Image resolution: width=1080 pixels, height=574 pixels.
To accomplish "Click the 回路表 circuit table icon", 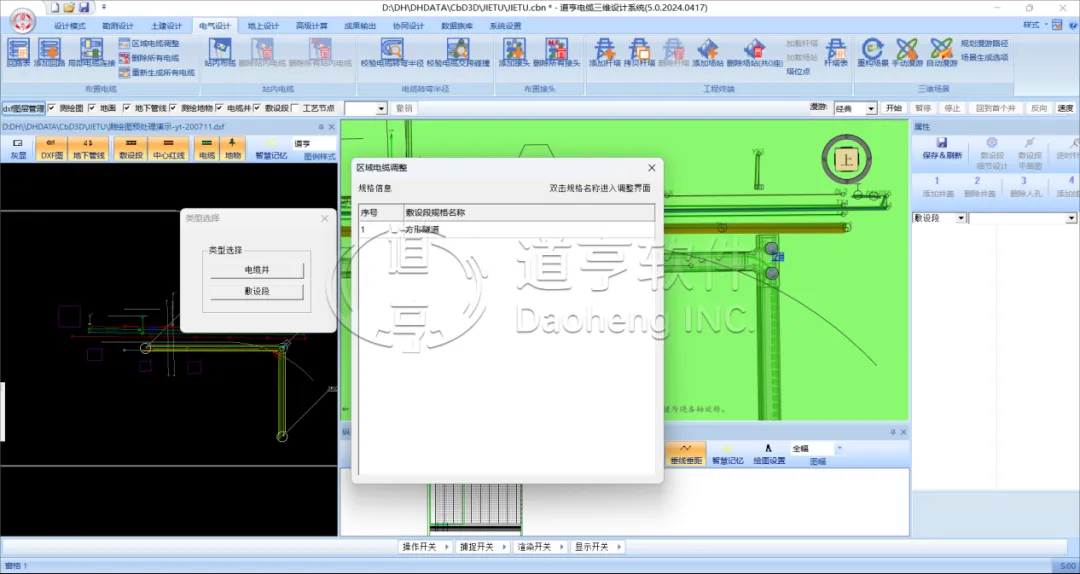I will pos(18,50).
